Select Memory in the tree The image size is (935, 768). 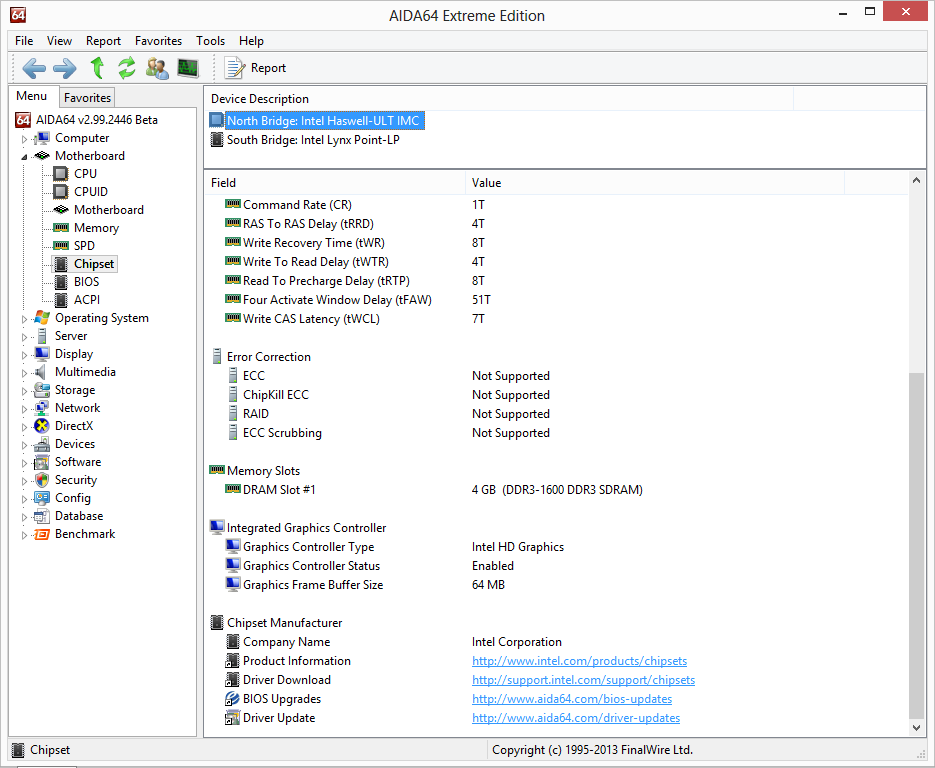click(96, 228)
